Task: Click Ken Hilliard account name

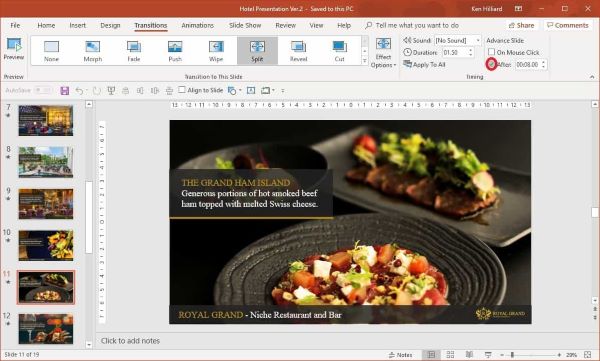Action: click(x=487, y=8)
